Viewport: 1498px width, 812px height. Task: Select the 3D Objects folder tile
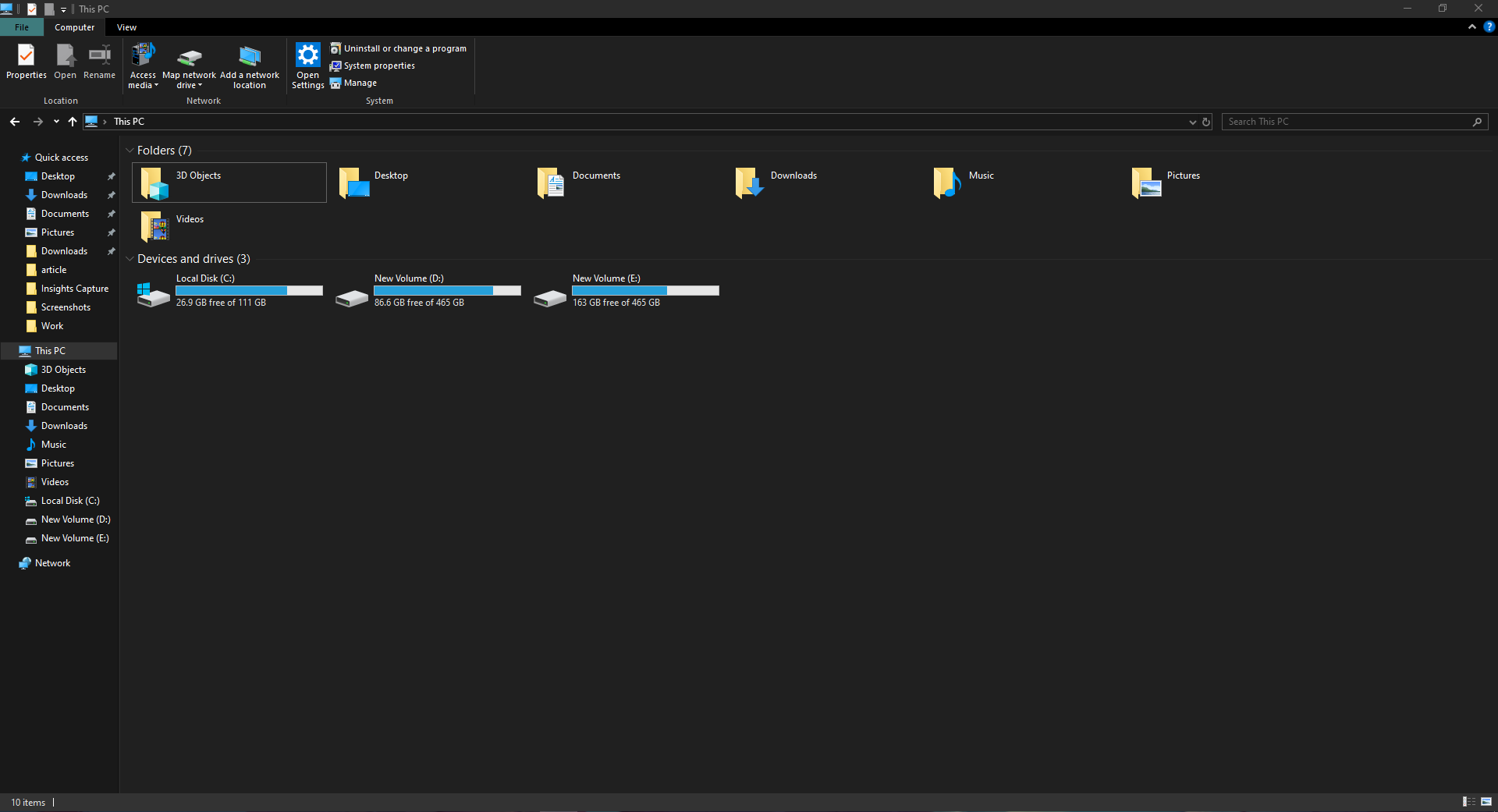click(229, 183)
